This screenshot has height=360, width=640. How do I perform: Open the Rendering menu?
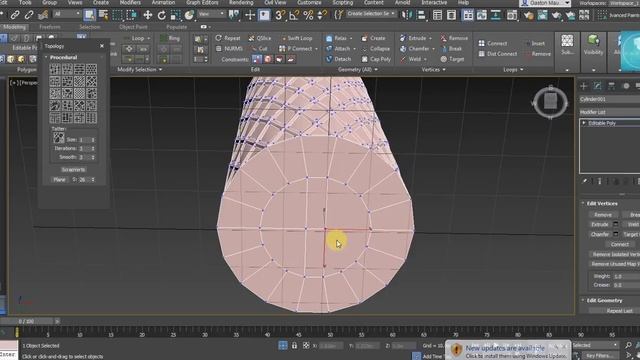pos(241,2)
